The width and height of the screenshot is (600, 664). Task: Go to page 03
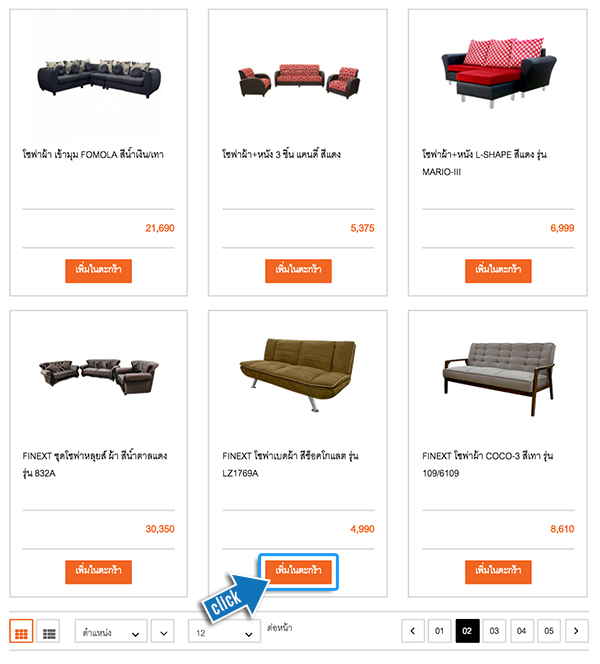point(494,631)
